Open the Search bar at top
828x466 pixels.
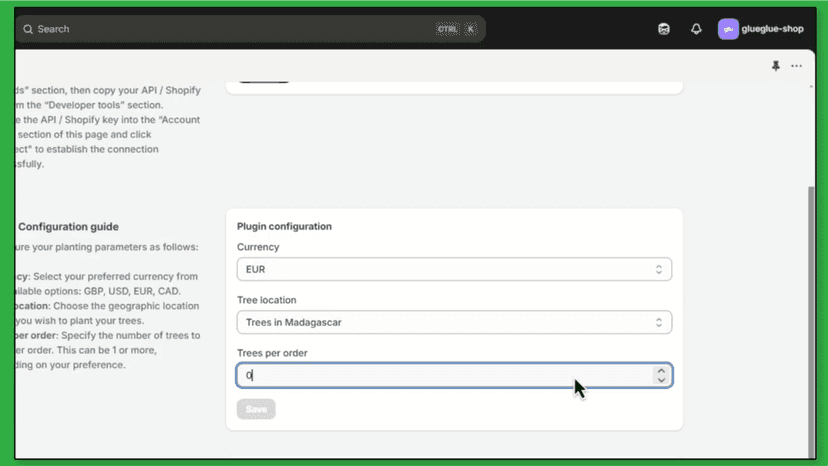pyautogui.click(x=250, y=29)
